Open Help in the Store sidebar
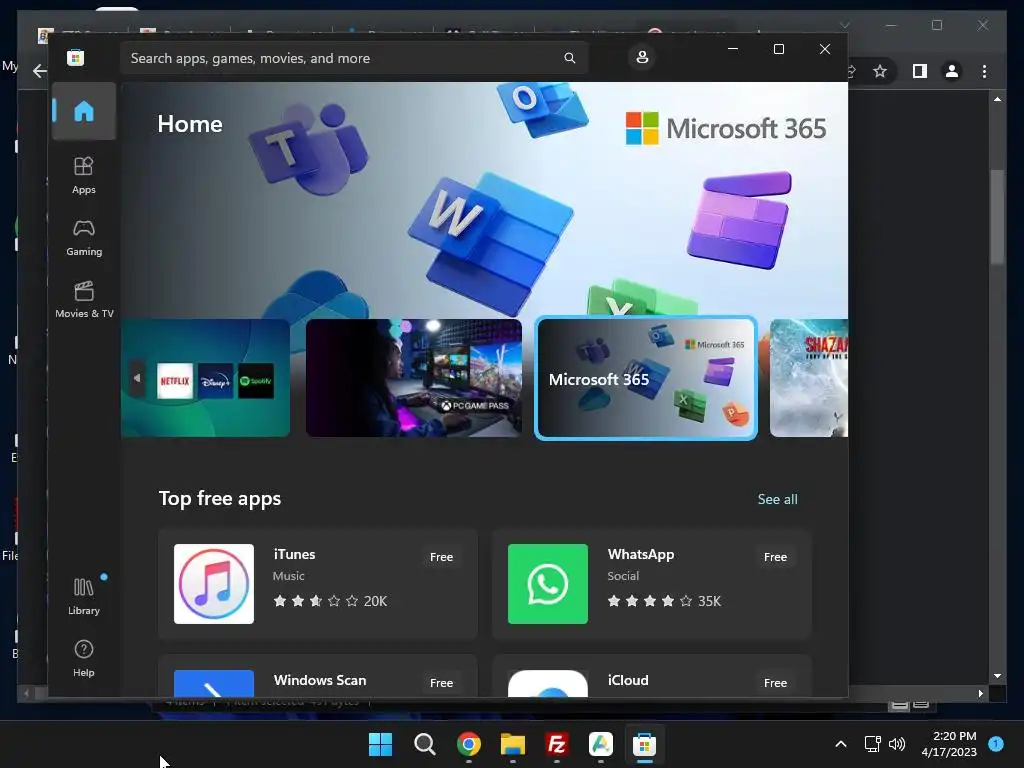 pos(84,658)
